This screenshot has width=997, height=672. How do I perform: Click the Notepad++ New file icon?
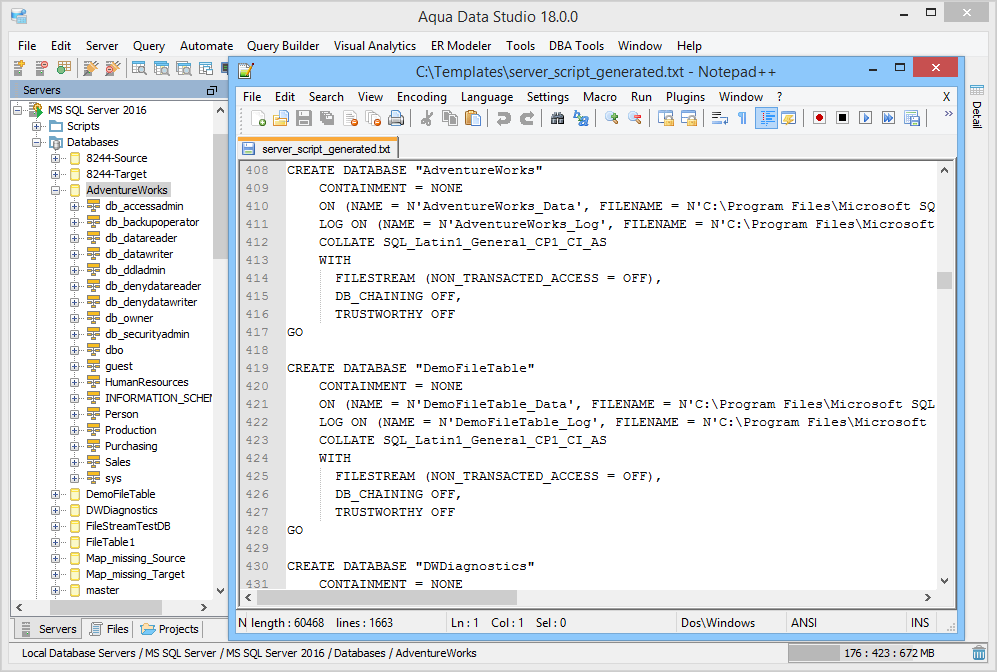tap(258, 118)
